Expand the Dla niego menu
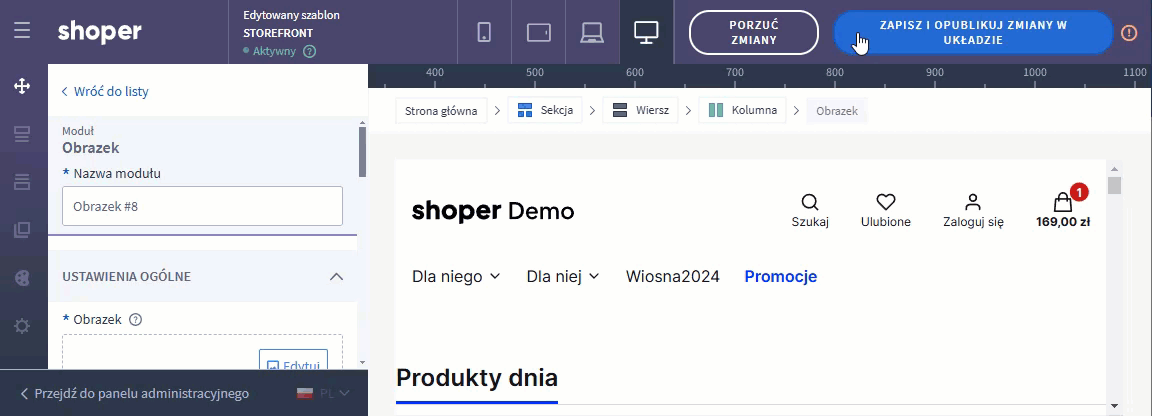The width and height of the screenshot is (1152, 416). point(456,276)
